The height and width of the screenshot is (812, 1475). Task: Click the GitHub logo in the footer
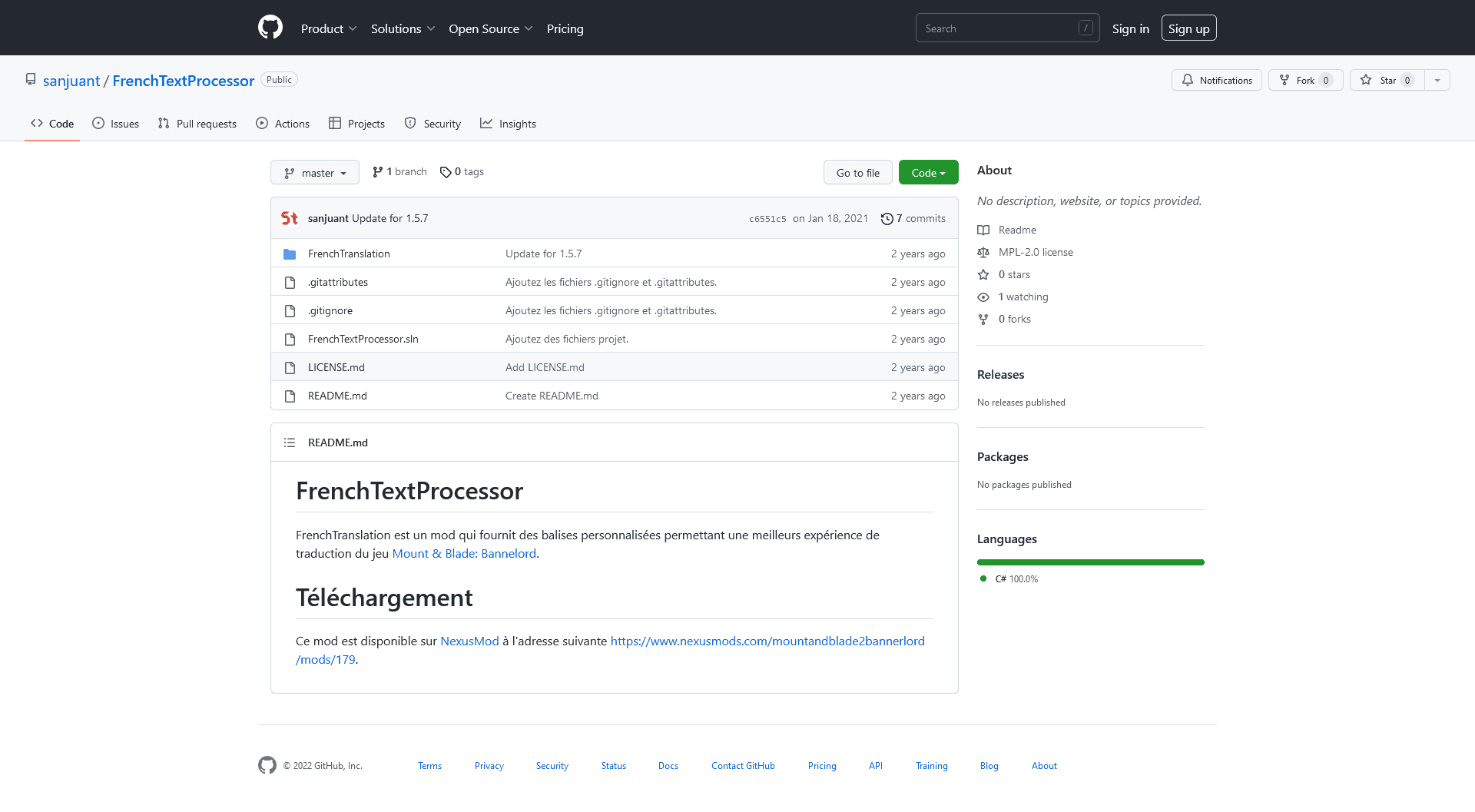point(267,765)
